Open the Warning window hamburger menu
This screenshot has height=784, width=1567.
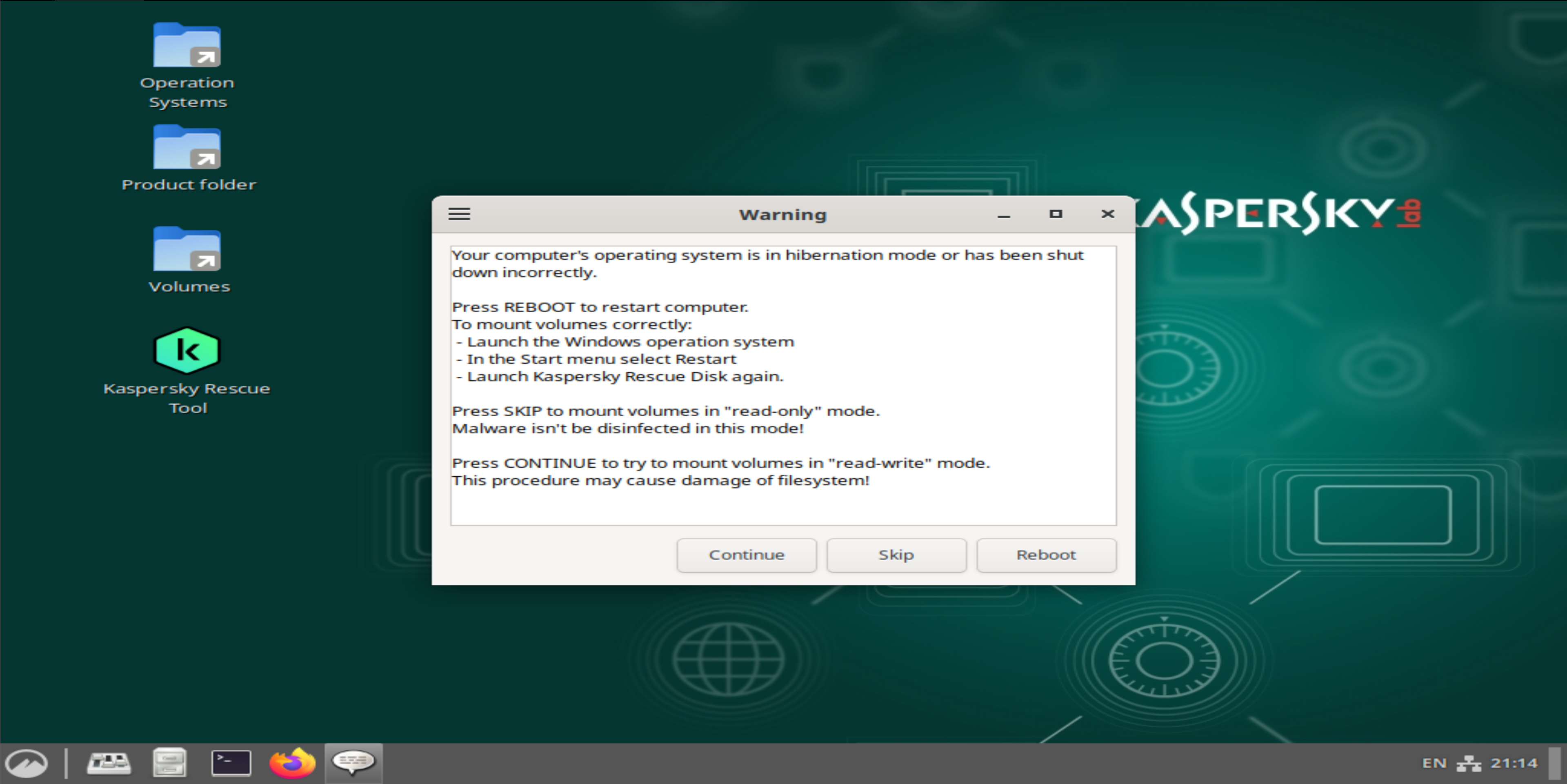[x=459, y=214]
